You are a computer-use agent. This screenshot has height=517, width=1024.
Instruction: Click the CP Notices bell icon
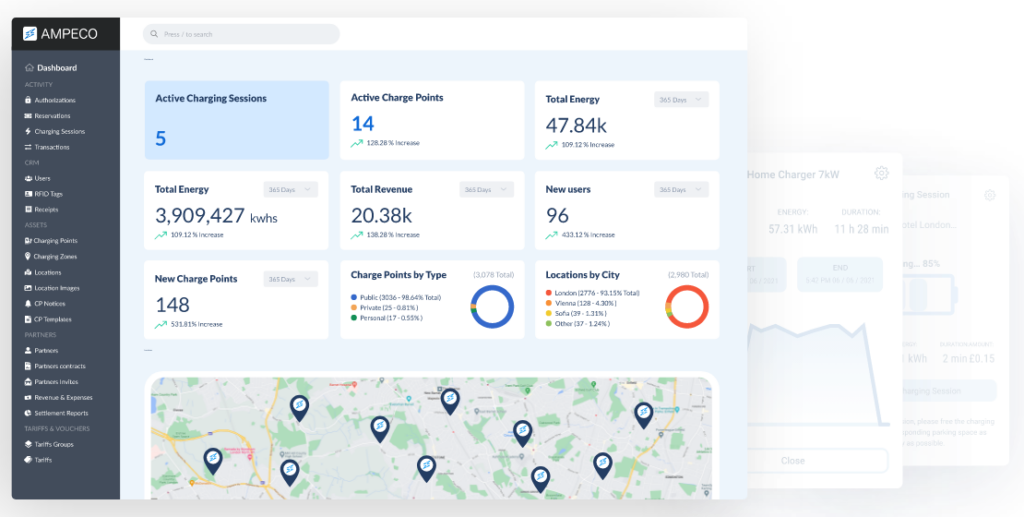pos(28,304)
